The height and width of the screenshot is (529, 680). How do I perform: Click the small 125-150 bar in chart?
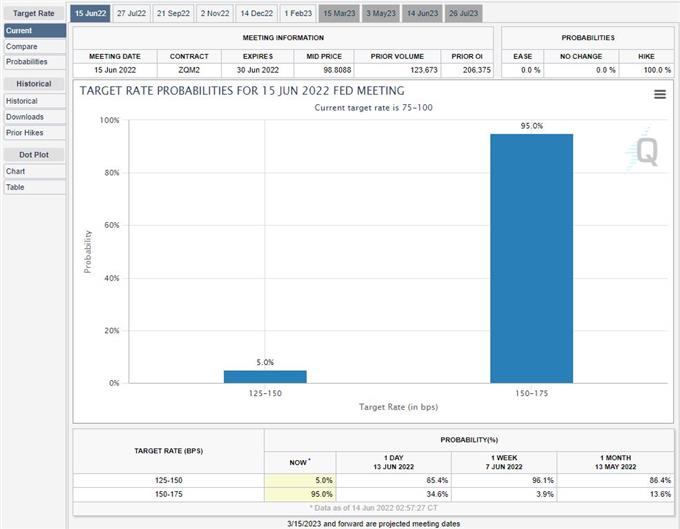pyautogui.click(x=265, y=376)
